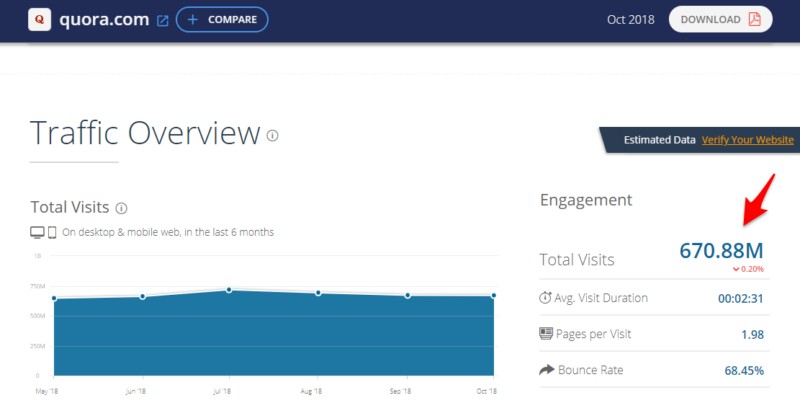Click the Oct 2018 date label
Viewport: 800px width, 403px height.
pyautogui.click(x=631, y=19)
